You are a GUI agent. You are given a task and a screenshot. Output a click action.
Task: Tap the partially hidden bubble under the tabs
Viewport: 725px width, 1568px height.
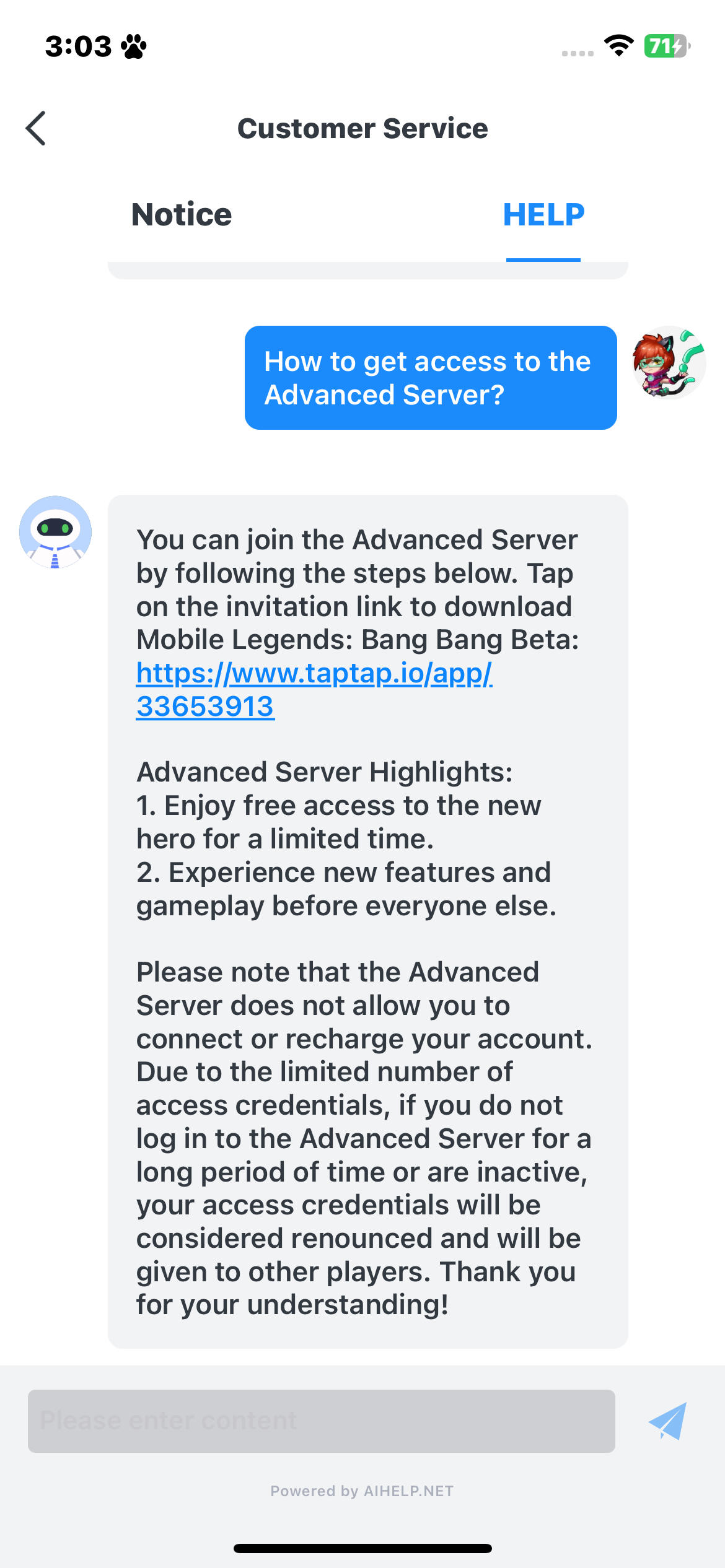(x=367, y=270)
